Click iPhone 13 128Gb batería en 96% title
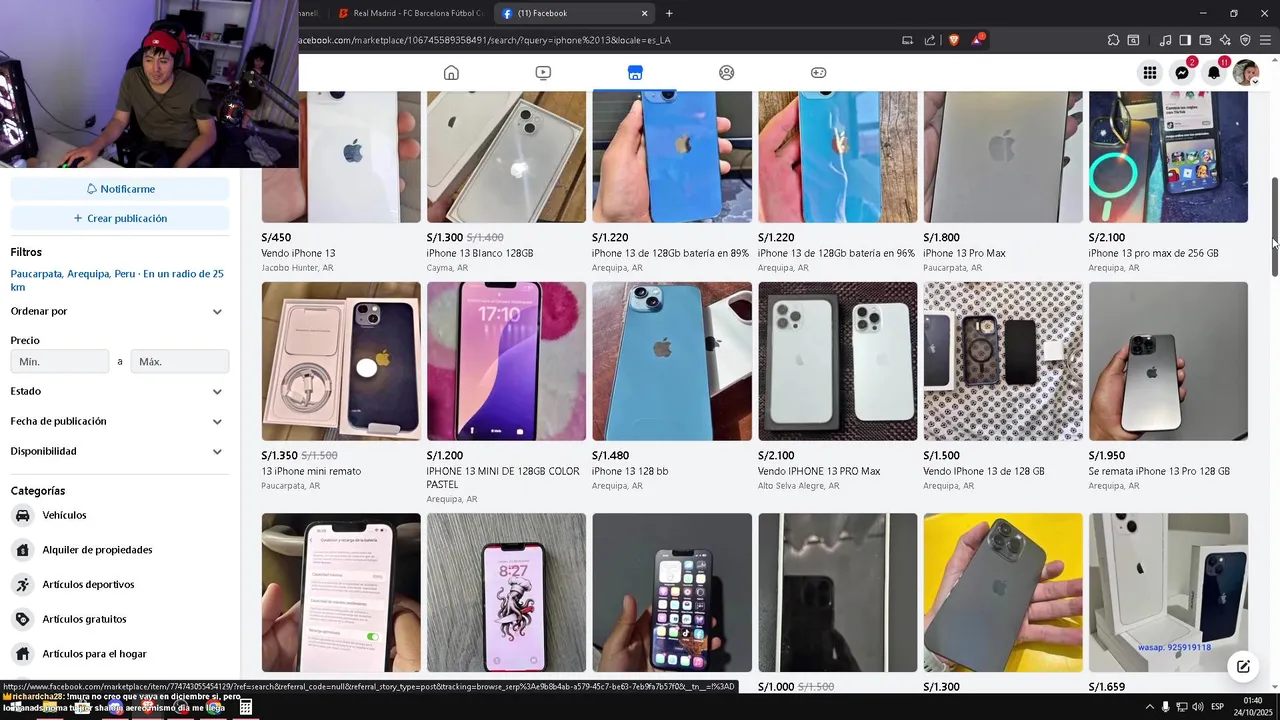This screenshot has height=720, width=1280. pyautogui.click(x=836, y=253)
